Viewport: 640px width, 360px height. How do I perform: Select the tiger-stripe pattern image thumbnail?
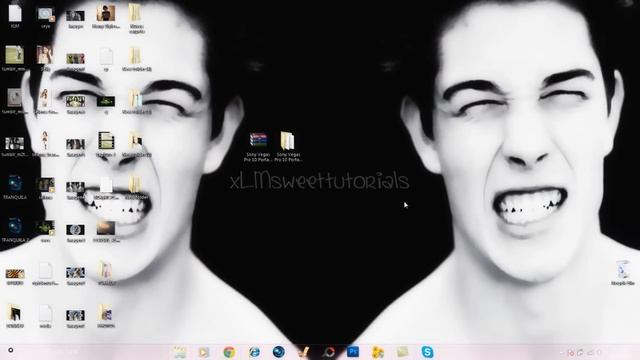[15, 273]
